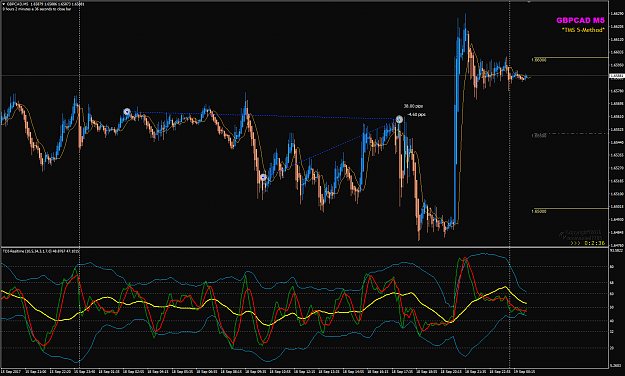
Task: Click the yellow bar countdown timer 0:2:36
Action: [588, 243]
